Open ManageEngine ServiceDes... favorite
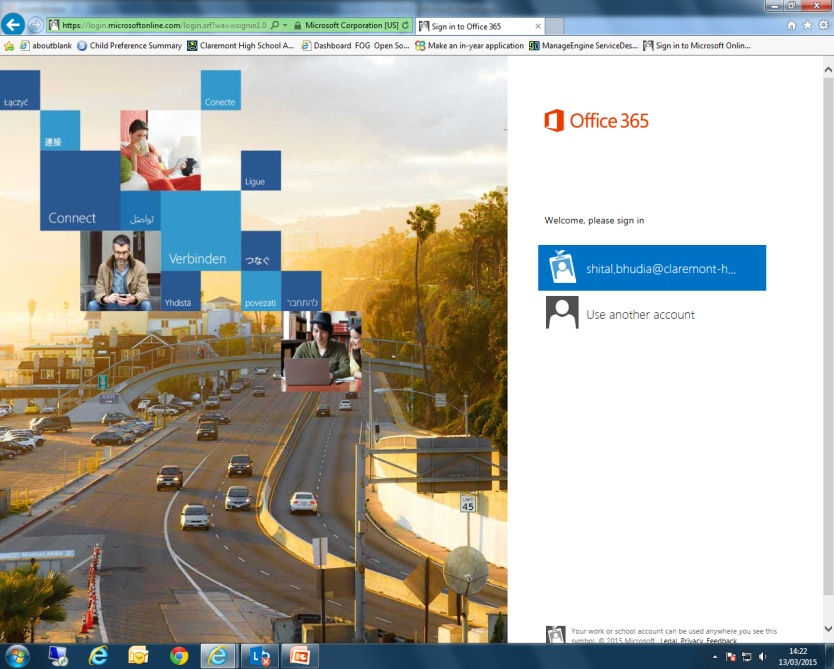 pyautogui.click(x=583, y=46)
